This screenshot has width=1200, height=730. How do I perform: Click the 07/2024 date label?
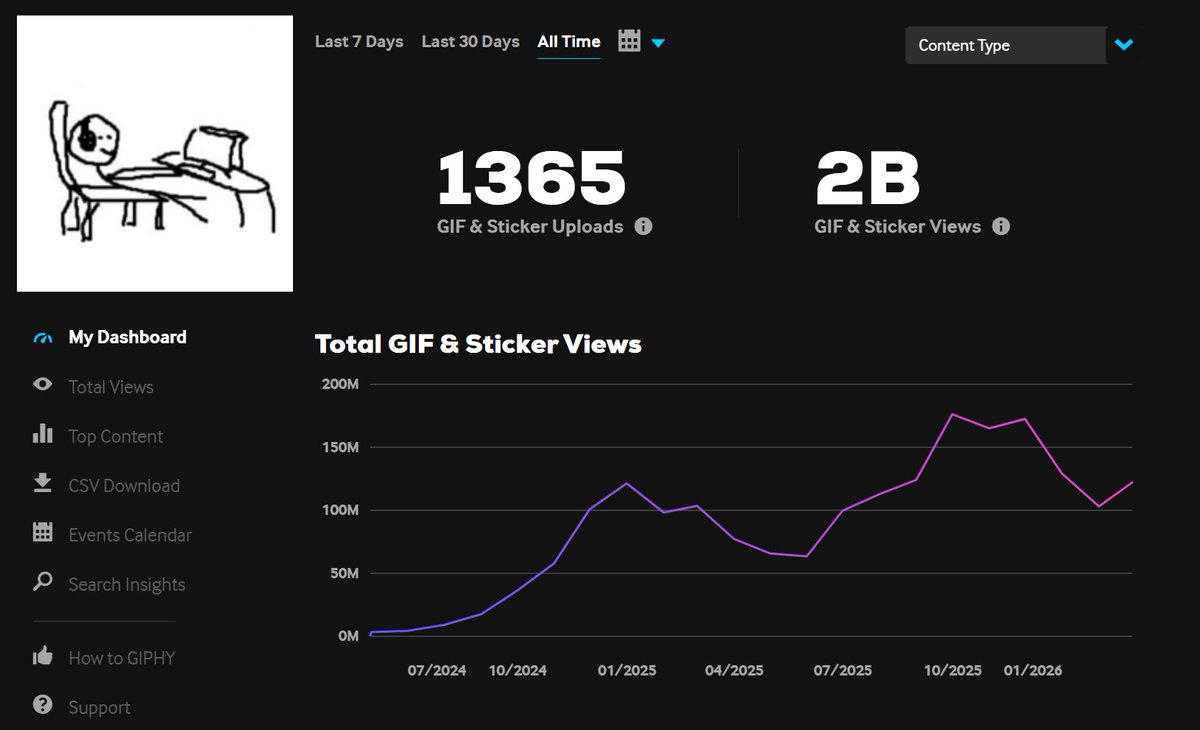[437, 670]
